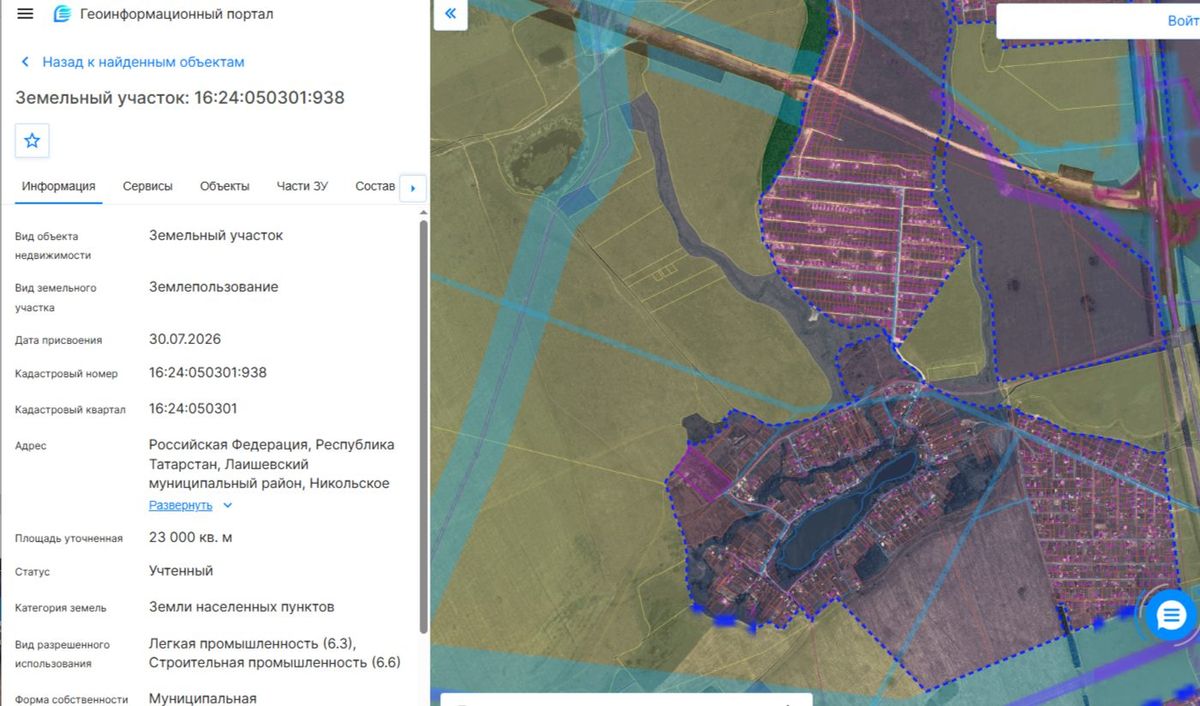Show more tabs with the right arrow
This screenshot has height=706, width=1200.
413,187
